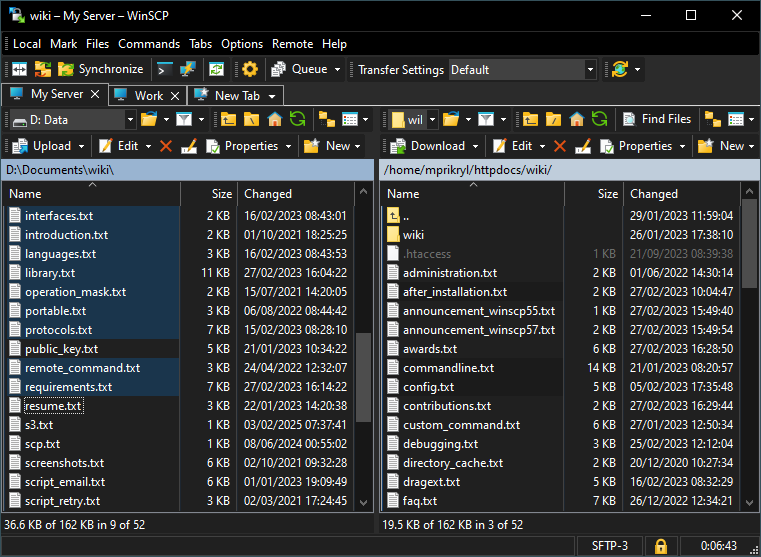Expand the D: Data drive dropdown

(x=130, y=120)
